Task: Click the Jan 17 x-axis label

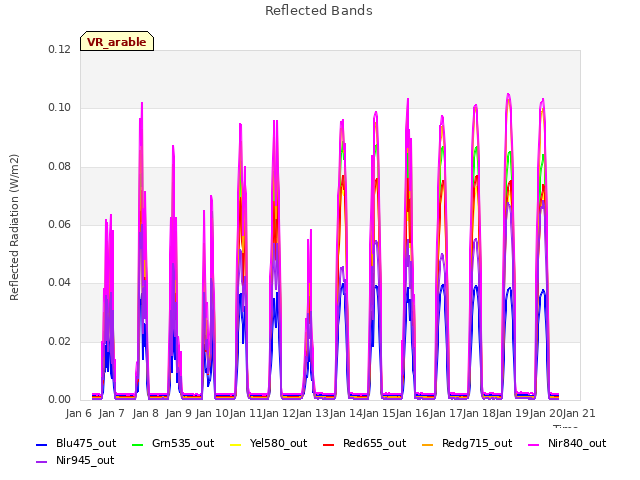Action: tap(446, 413)
